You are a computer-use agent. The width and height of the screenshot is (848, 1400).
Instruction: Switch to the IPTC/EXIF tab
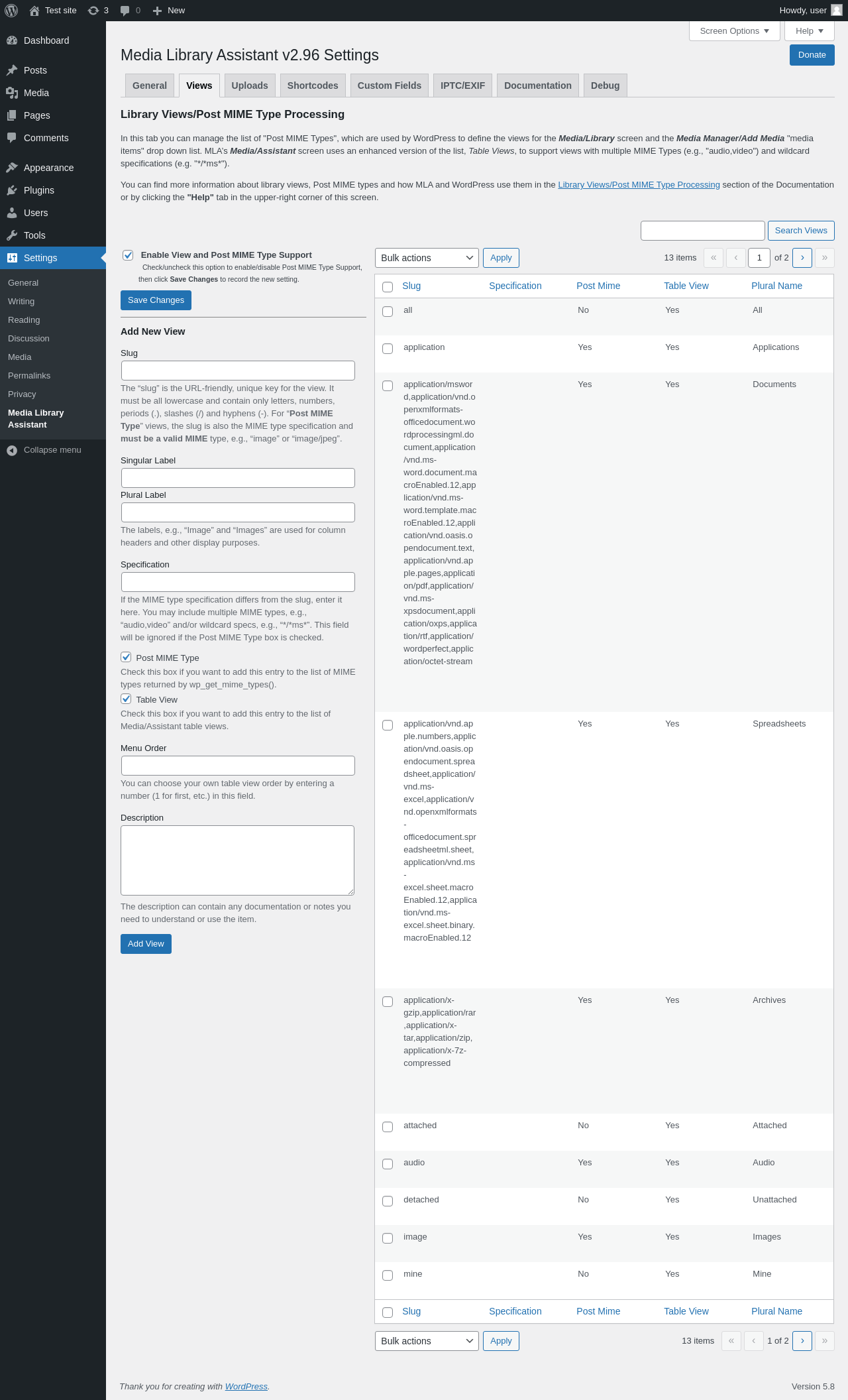[462, 86]
